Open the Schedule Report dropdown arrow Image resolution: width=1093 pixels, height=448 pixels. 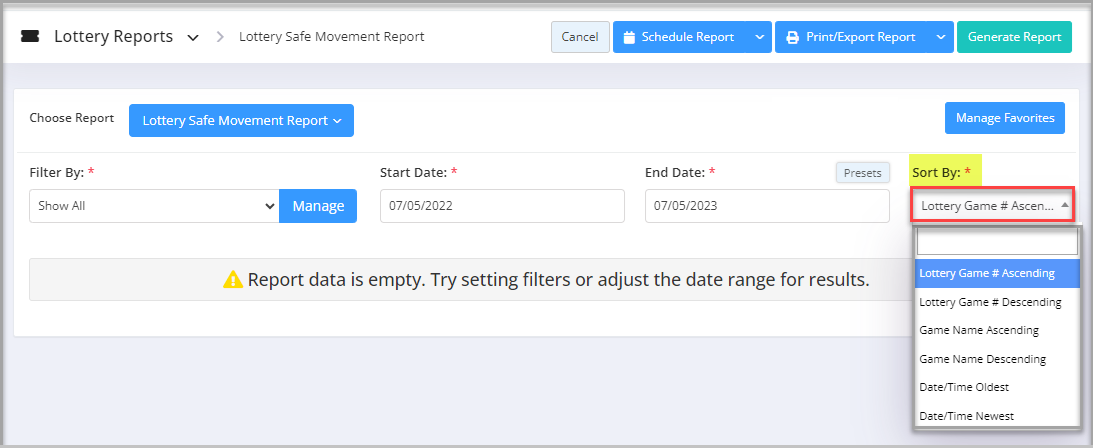759,37
